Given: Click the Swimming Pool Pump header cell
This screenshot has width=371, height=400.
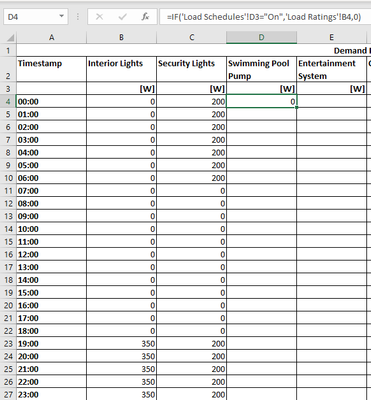Looking at the screenshot, I should click(261, 69).
